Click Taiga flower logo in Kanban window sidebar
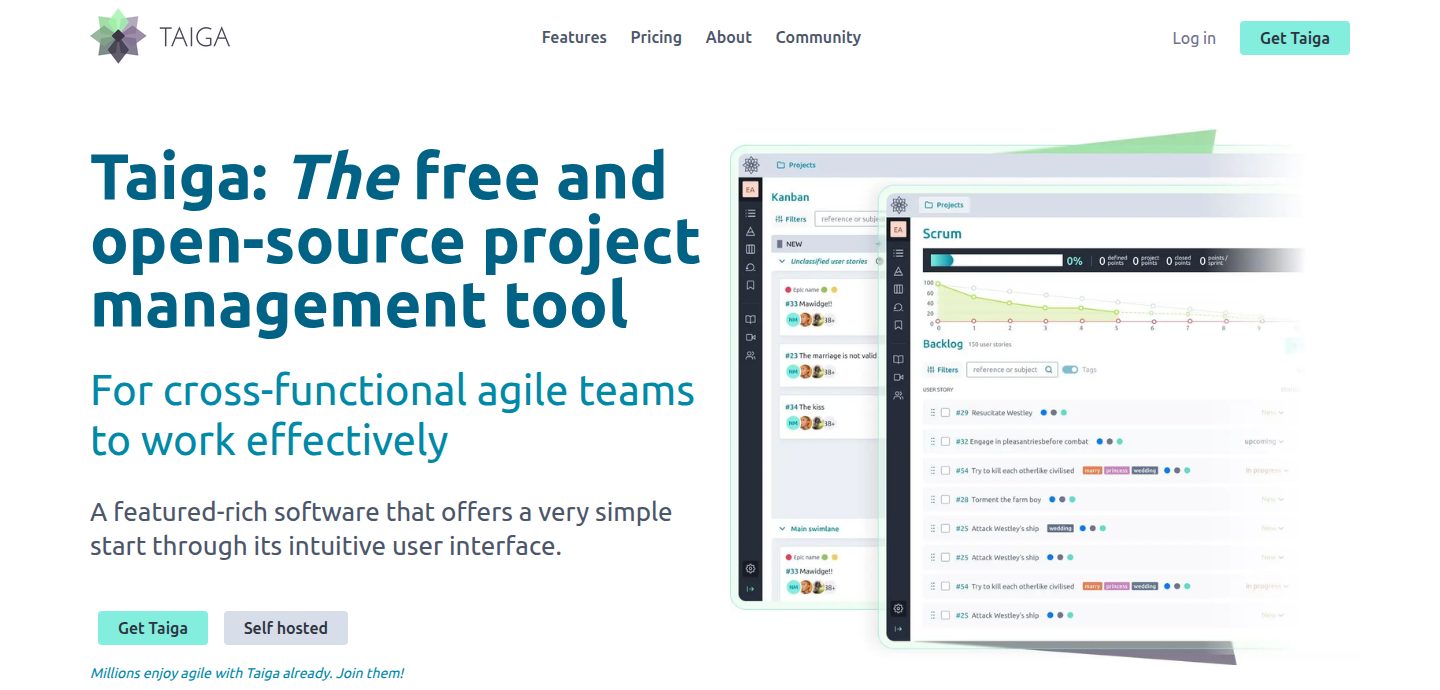 click(751, 165)
